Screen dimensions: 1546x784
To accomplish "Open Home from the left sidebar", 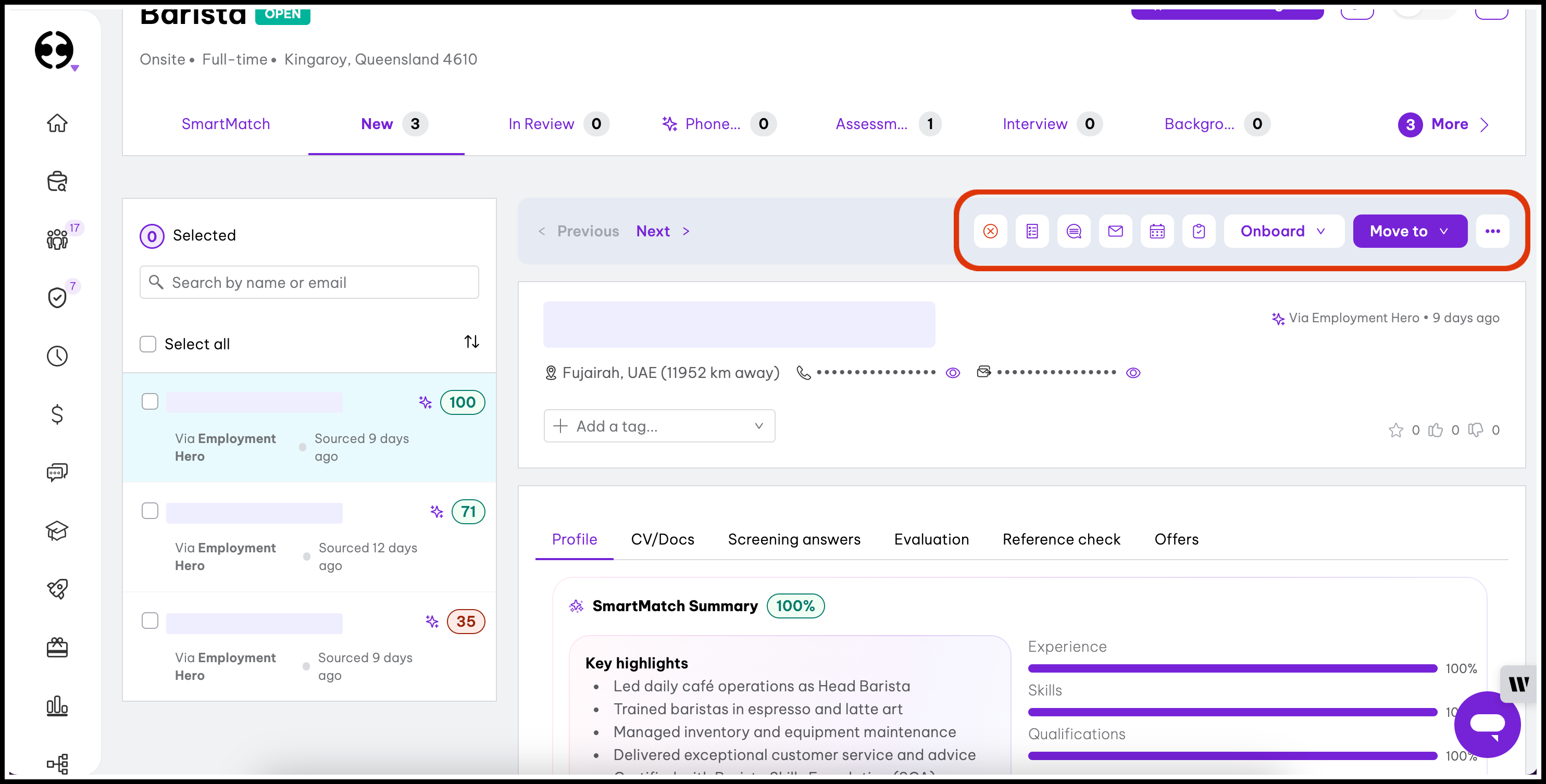I will (x=57, y=123).
